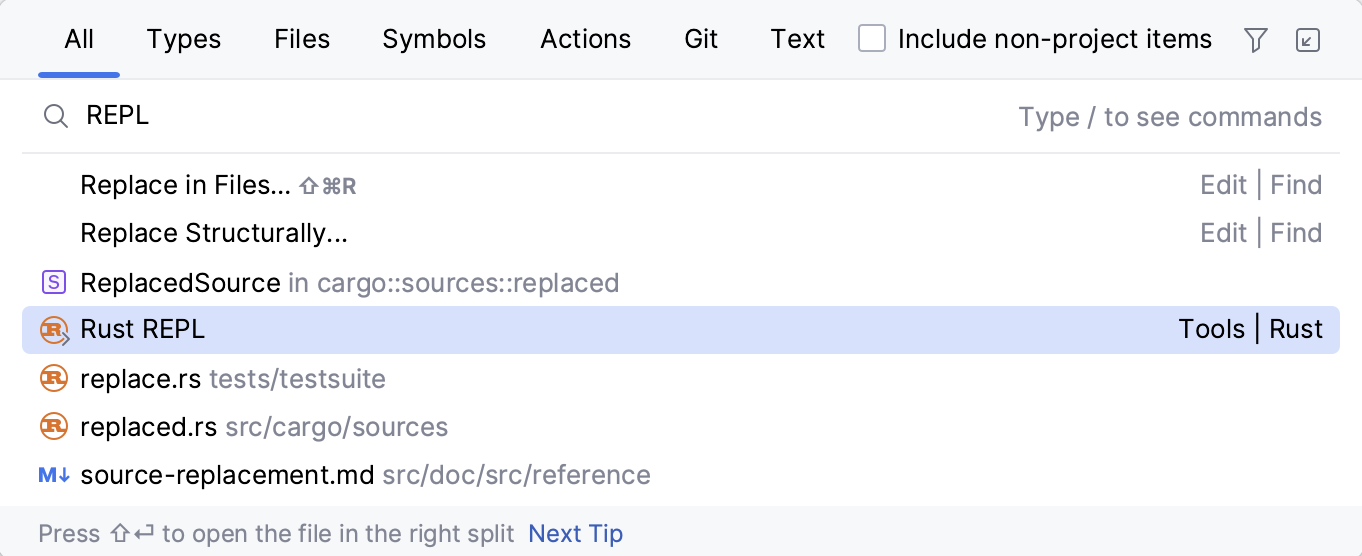The height and width of the screenshot is (556, 1362).
Task: Choose Replace Structurally action
Action: [214, 233]
